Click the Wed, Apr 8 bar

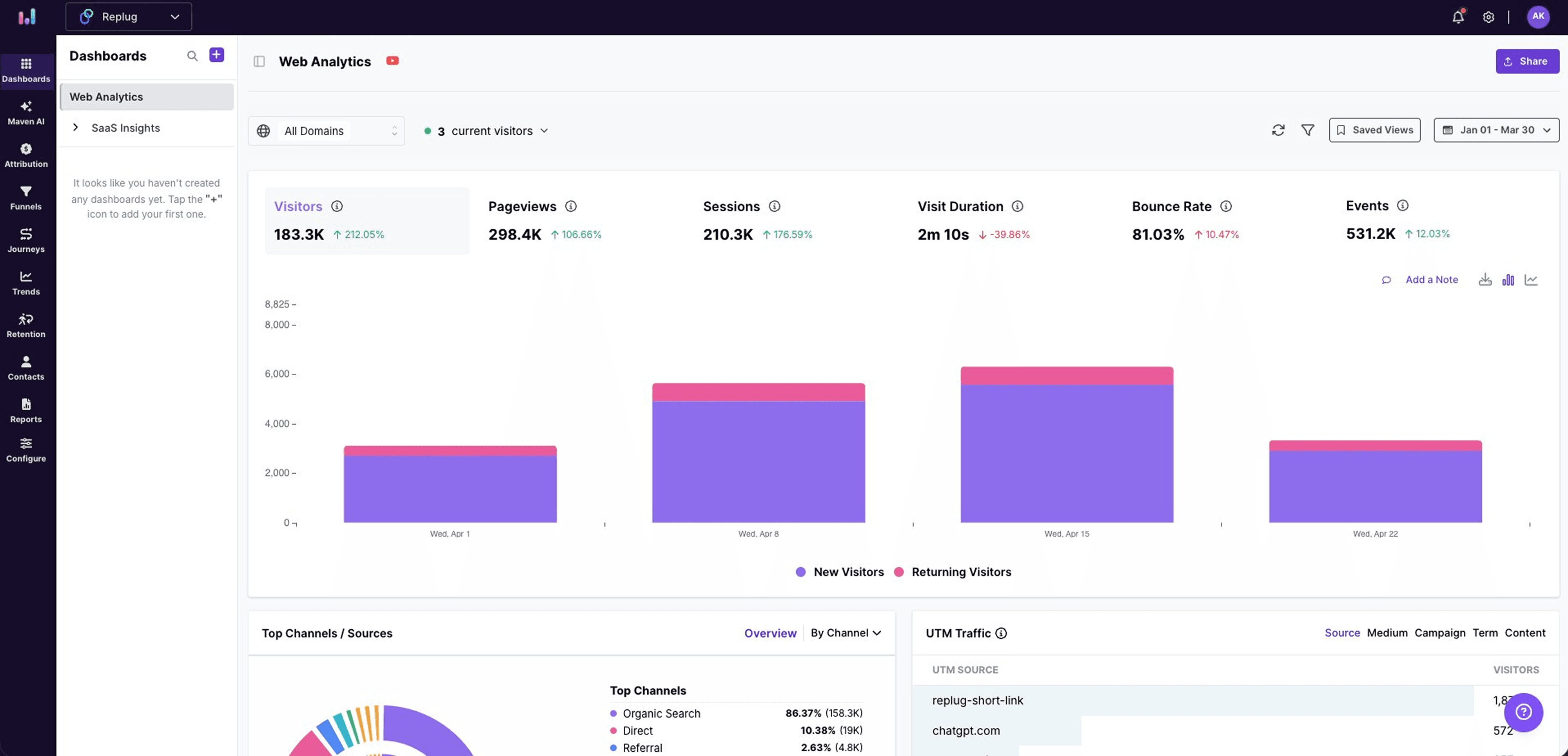pyautogui.click(x=759, y=453)
